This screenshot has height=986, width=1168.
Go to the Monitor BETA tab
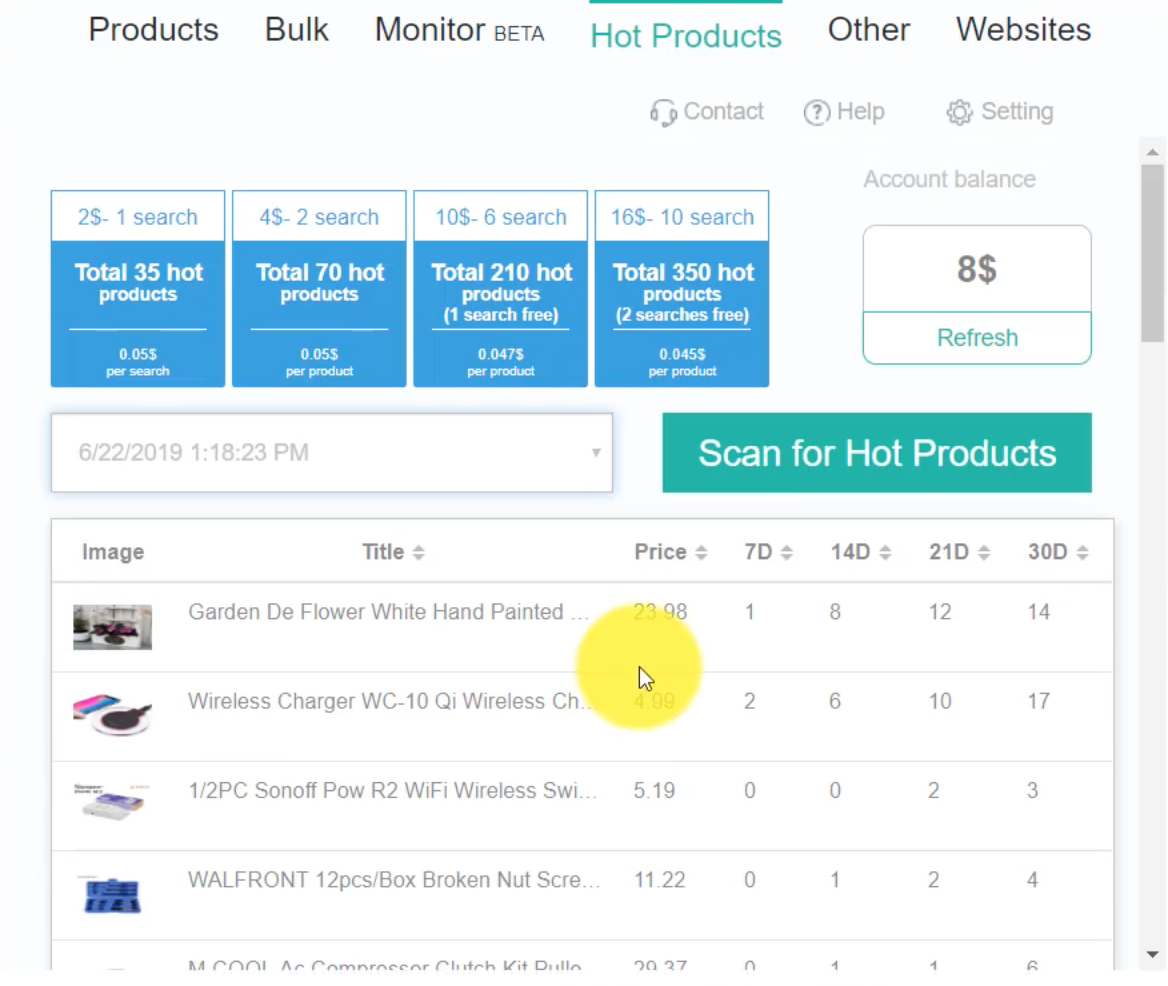click(x=459, y=30)
